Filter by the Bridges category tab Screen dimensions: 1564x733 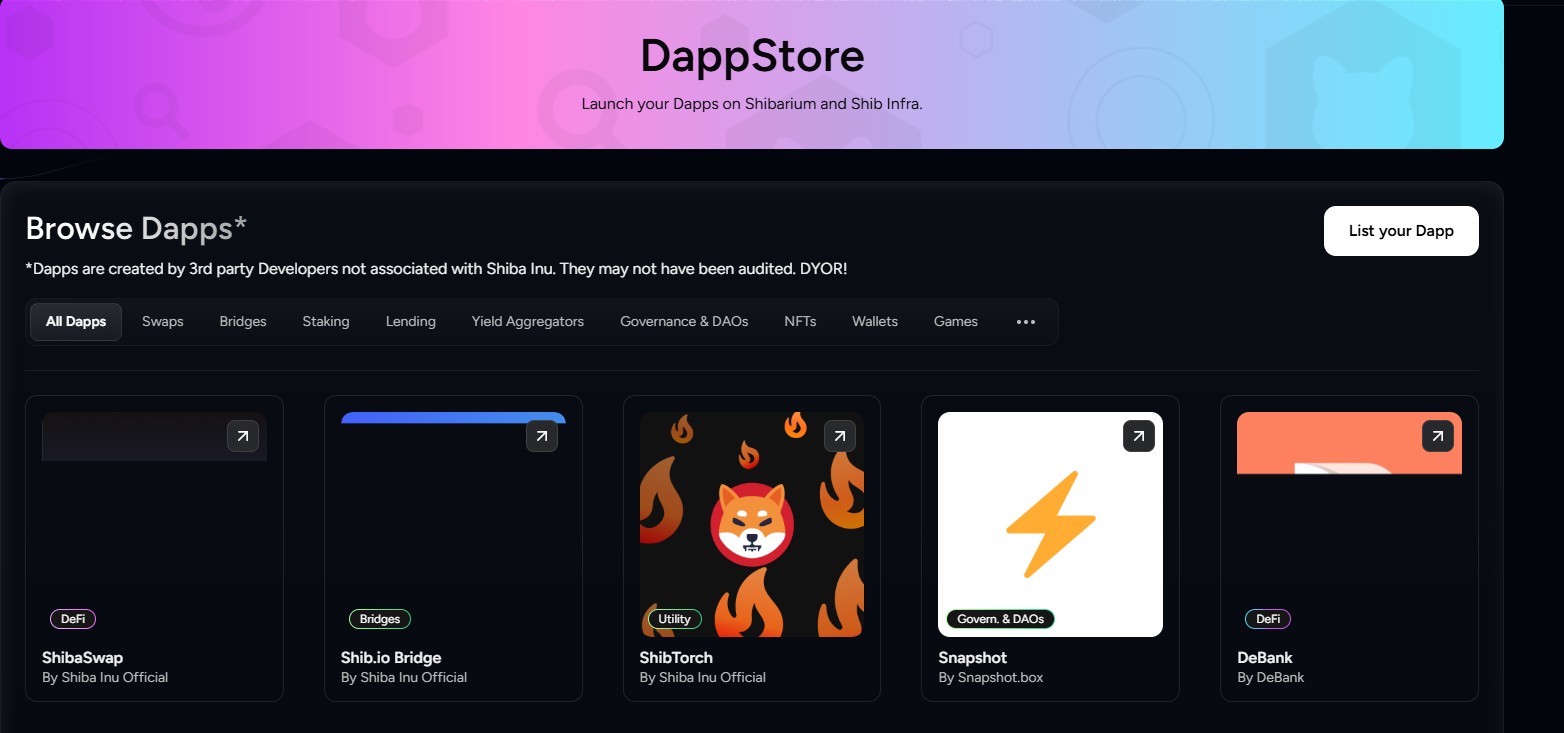(243, 322)
